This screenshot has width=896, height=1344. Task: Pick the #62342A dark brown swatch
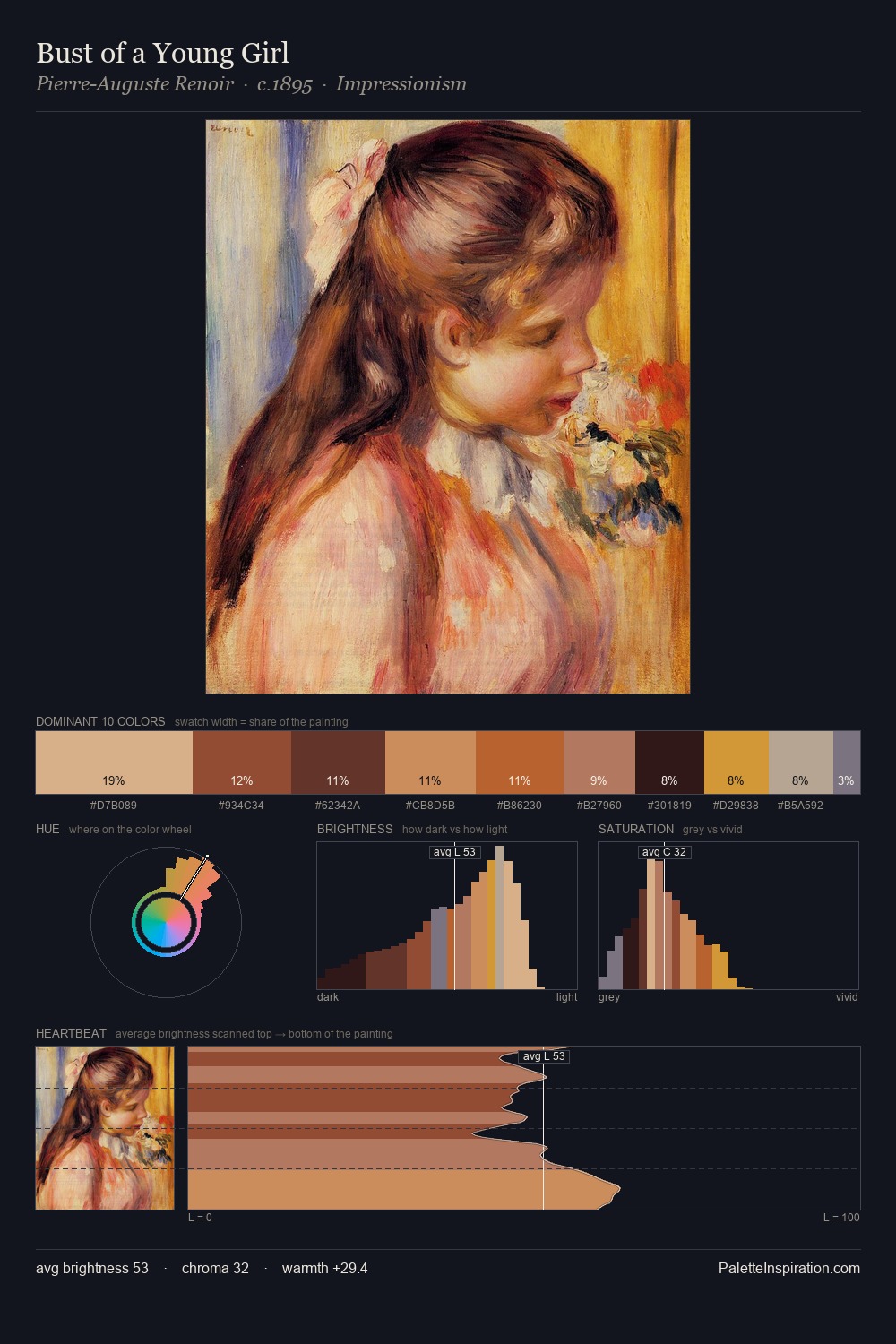tap(338, 762)
